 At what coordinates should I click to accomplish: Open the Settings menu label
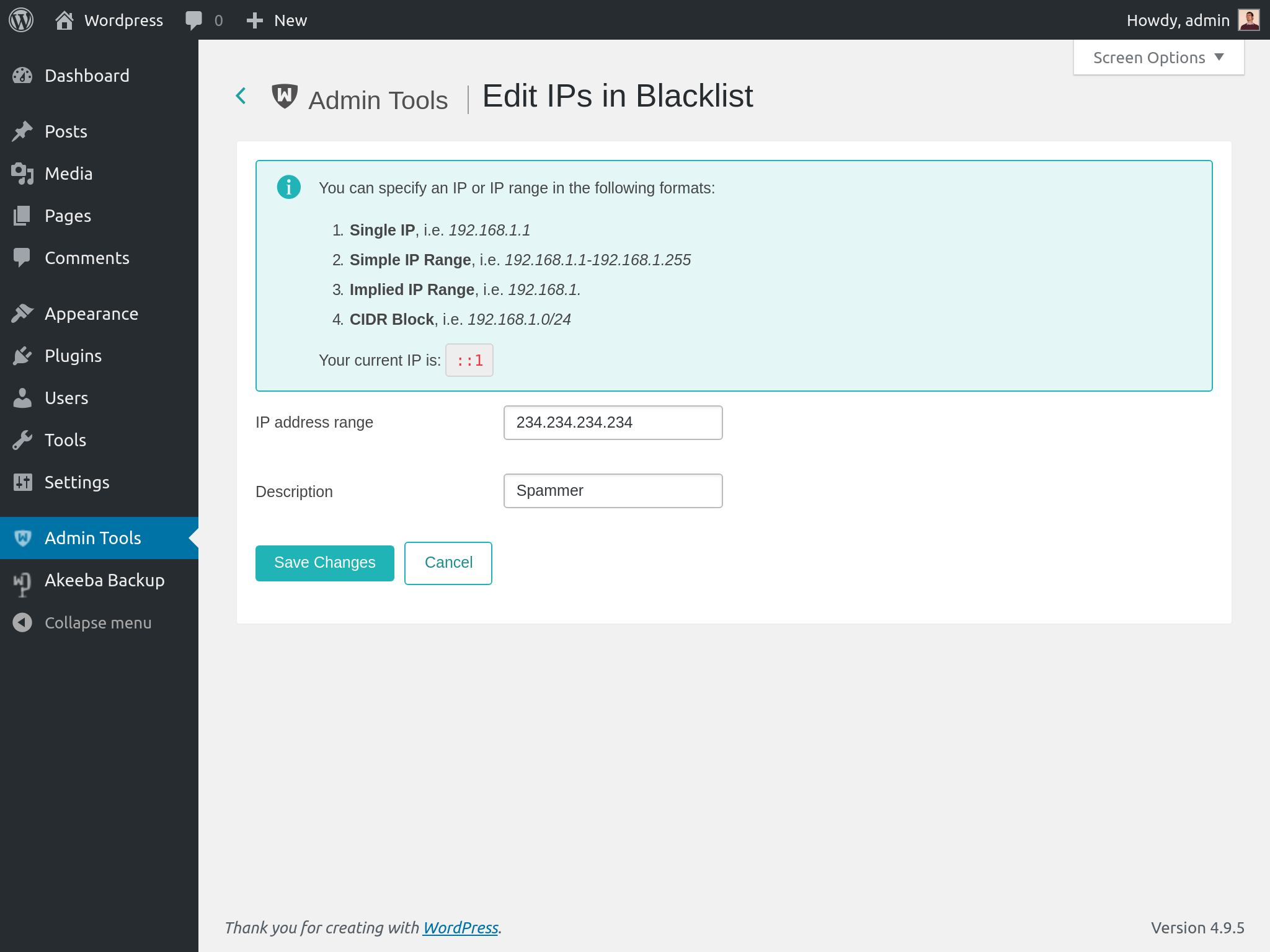[78, 482]
